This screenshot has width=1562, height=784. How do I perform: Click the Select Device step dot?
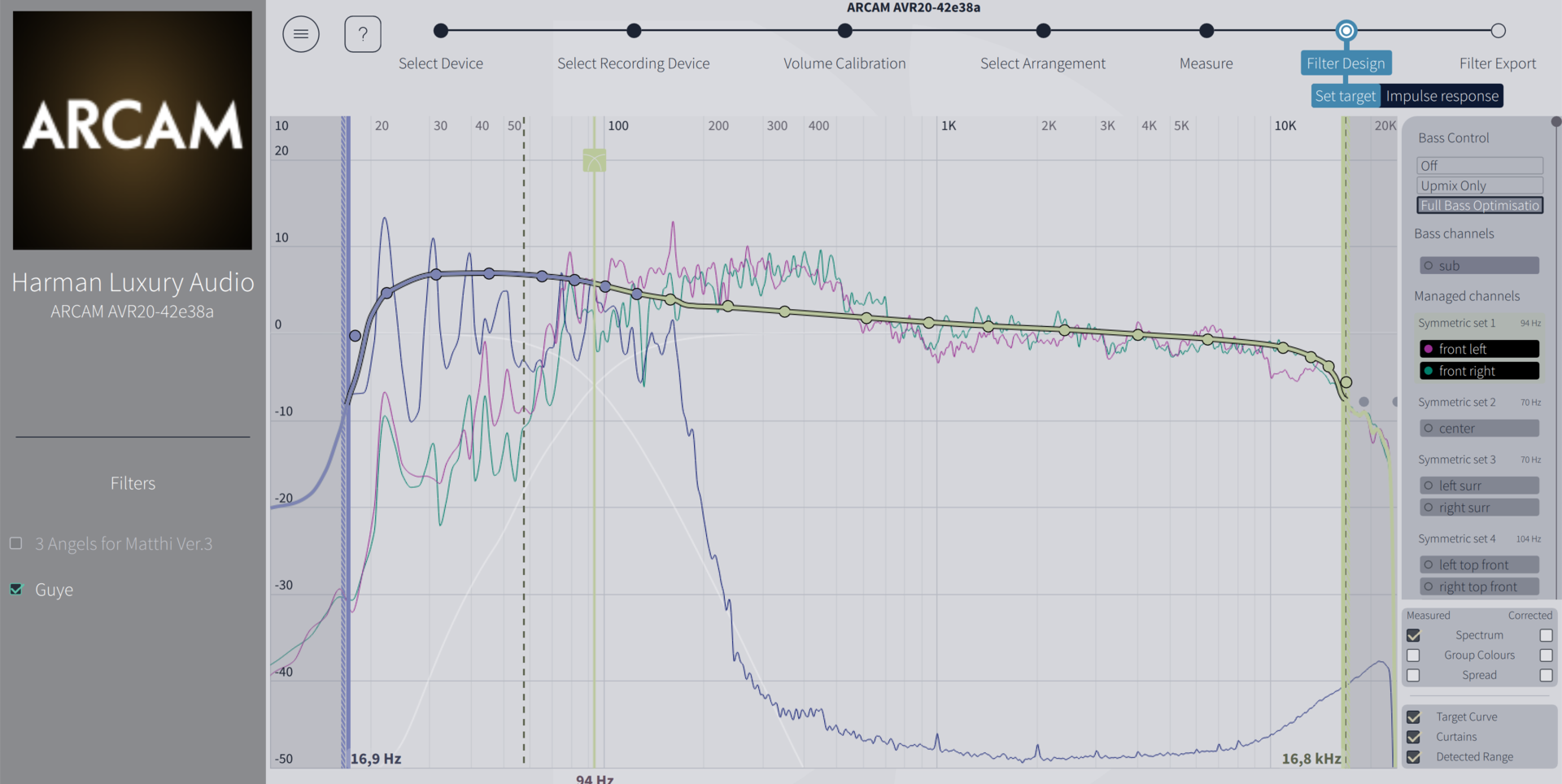pyautogui.click(x=441, y=31)
